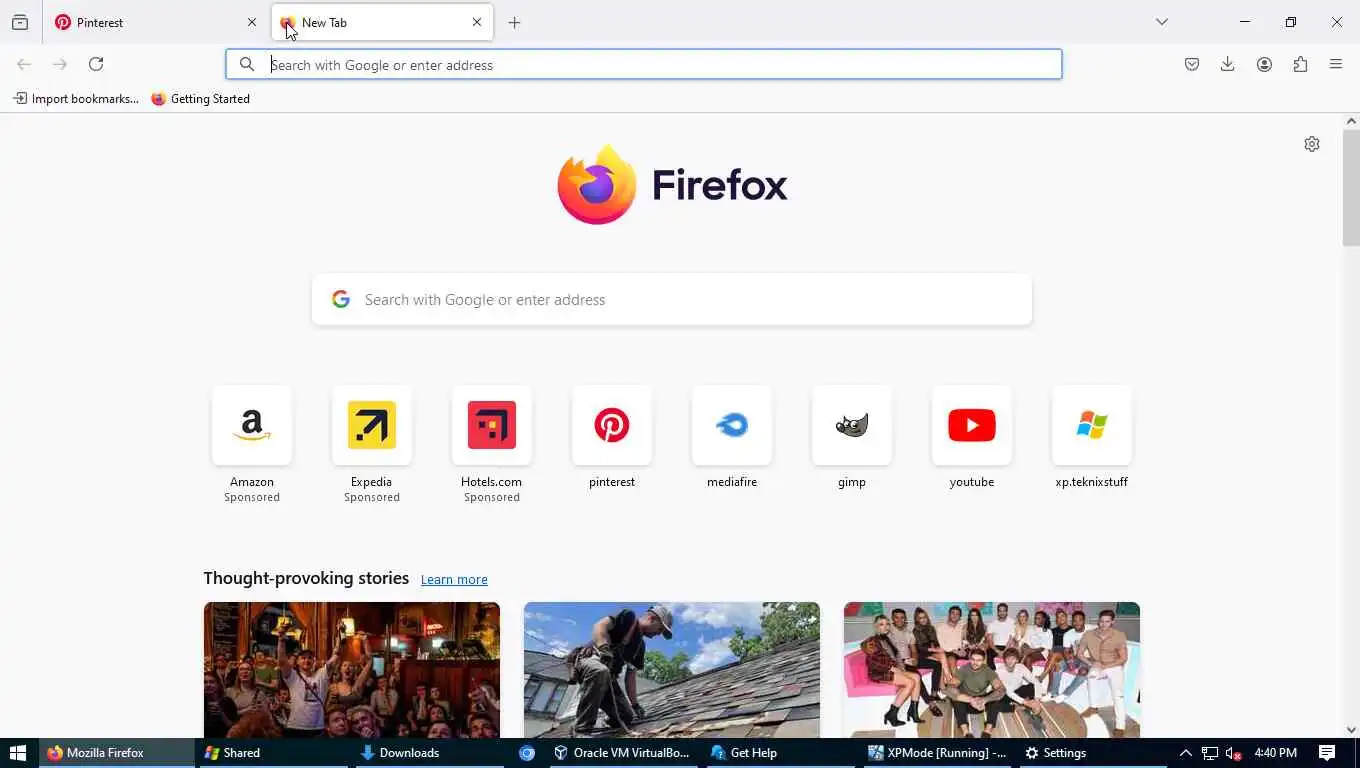The width and height of the screenshot is (1360, 768).
Task: Click the page scrollbar up arrow
Action: pos(1351,121)
